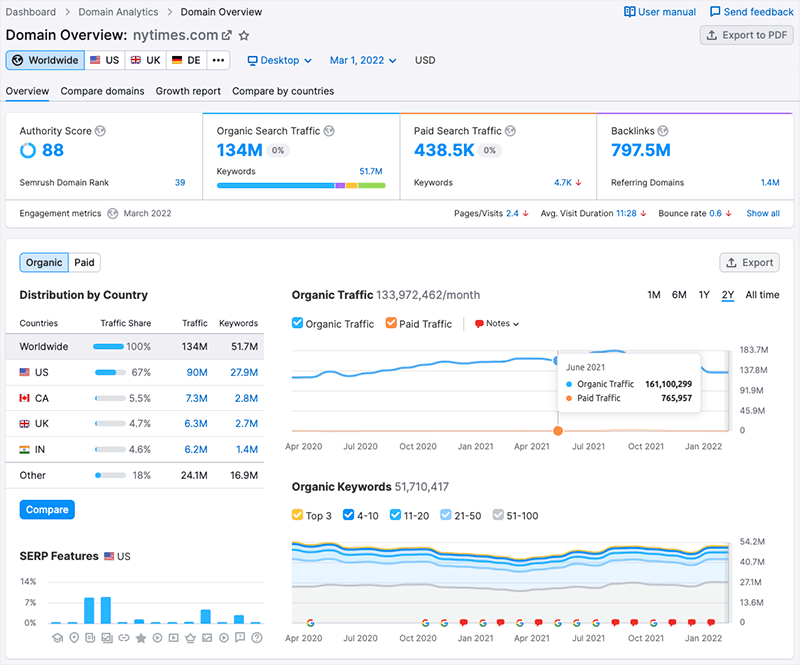Click the Export to PDF button
Screen dimensions: 800x665
[x=746, y=35]
